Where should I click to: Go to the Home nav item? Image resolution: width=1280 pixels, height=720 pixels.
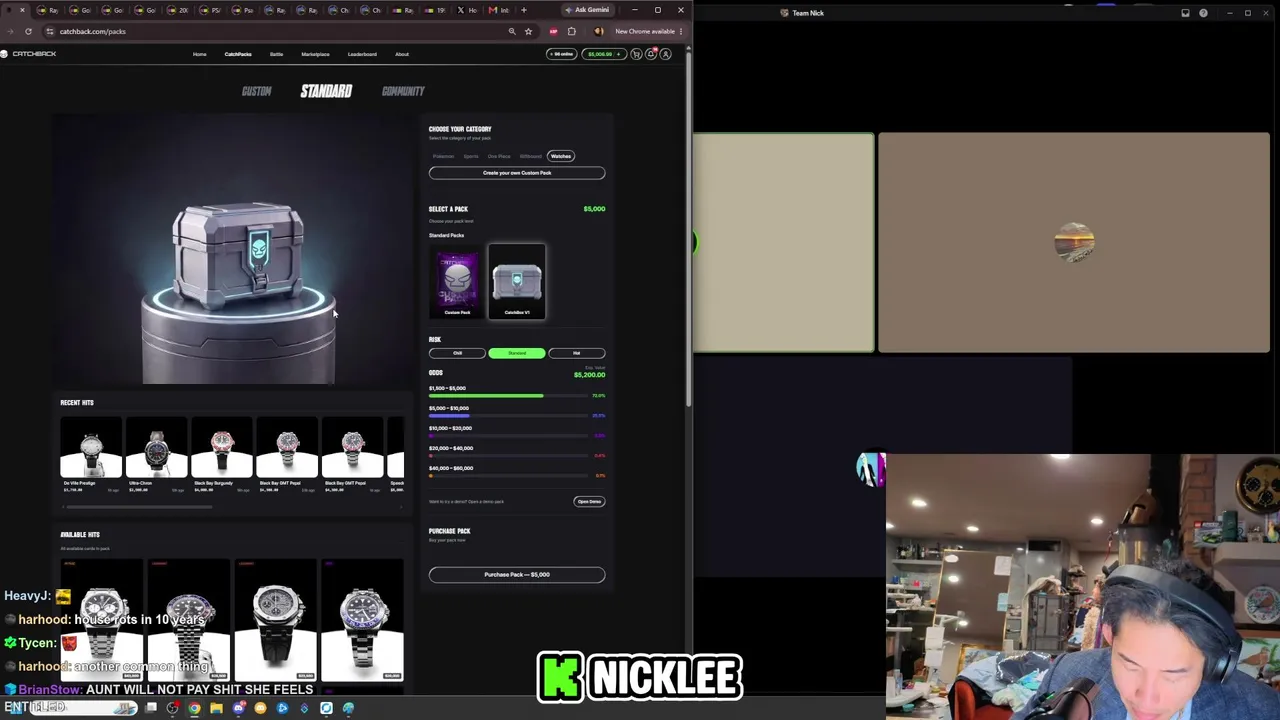pos(200,54)
